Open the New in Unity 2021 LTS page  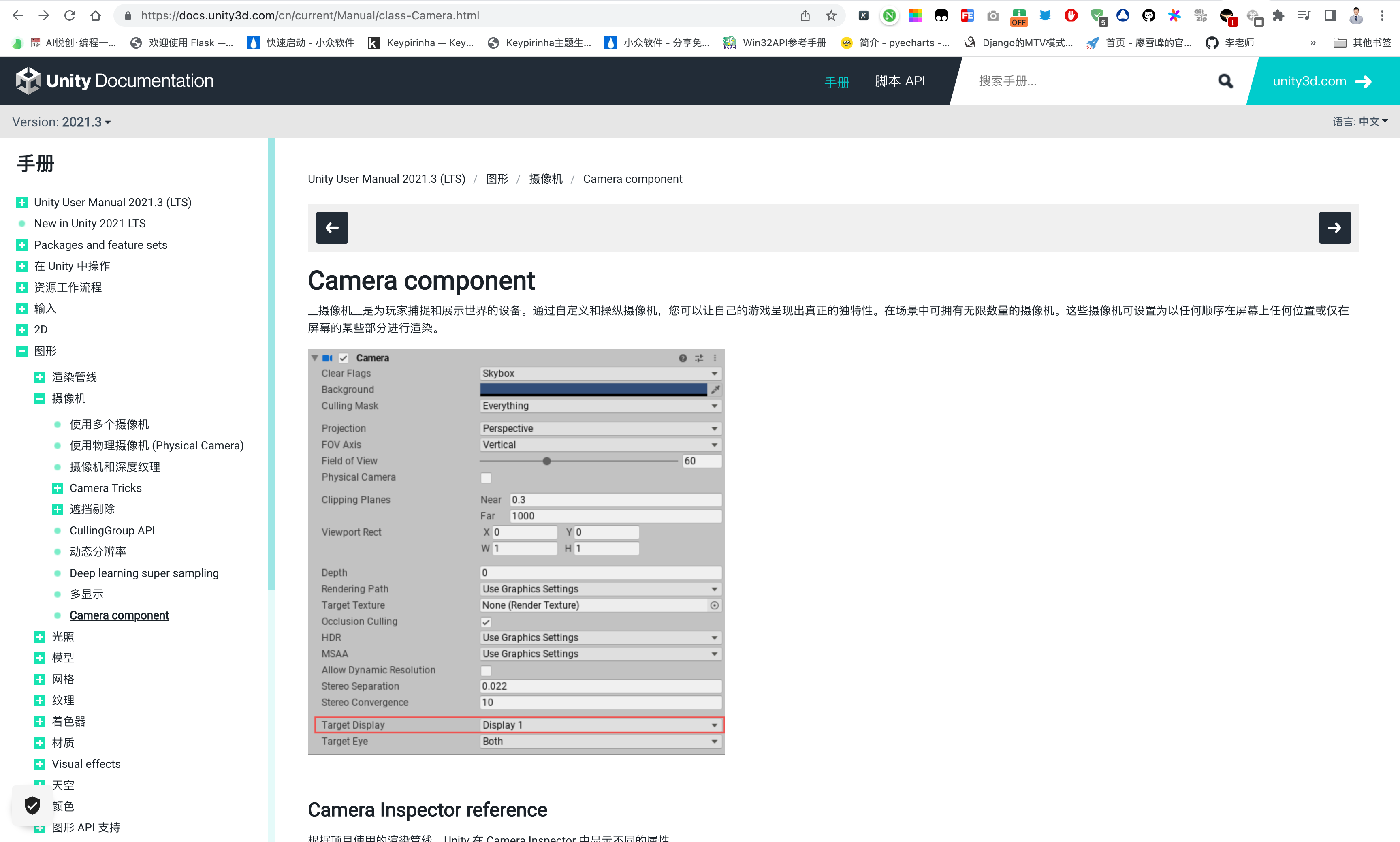point(90,224)
